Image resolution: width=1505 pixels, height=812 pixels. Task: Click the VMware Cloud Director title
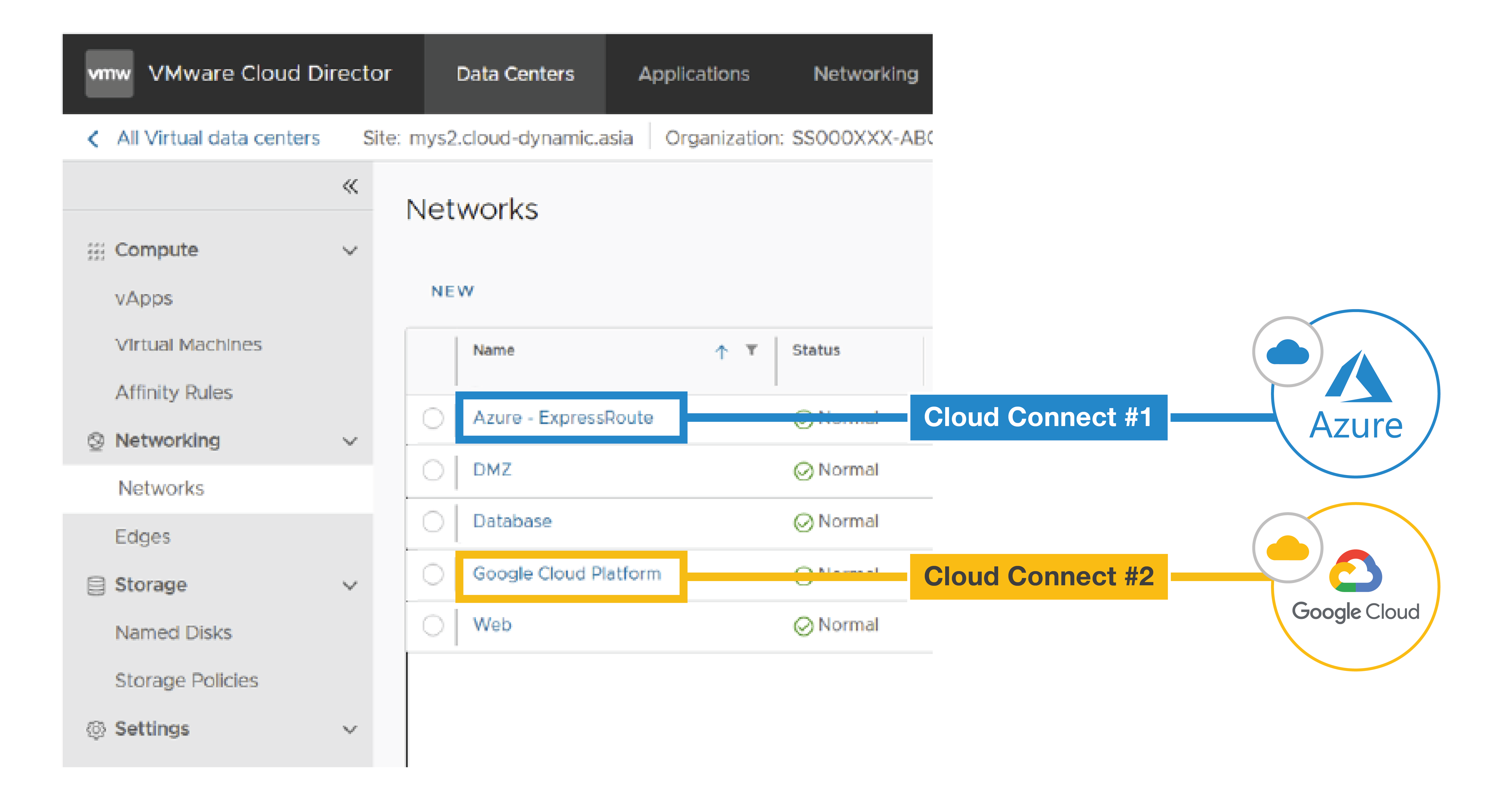click(x=269, y=74)
